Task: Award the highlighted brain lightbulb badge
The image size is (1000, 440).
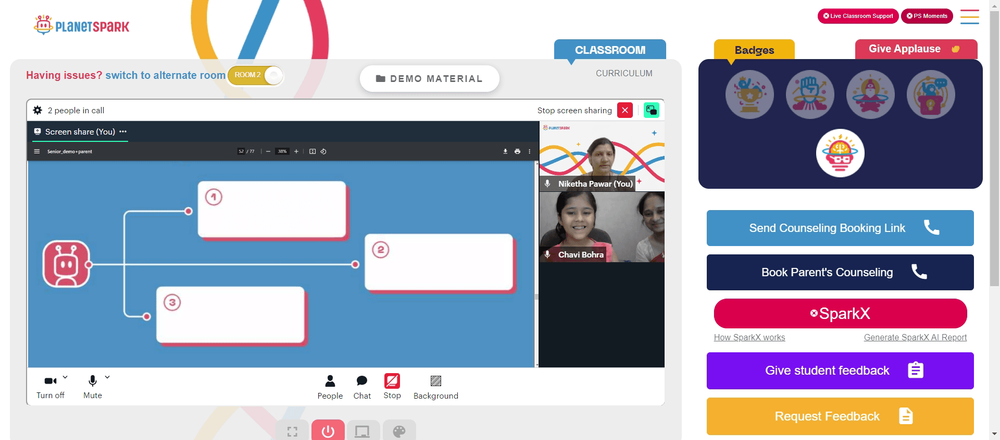Action: pos(840,153)
